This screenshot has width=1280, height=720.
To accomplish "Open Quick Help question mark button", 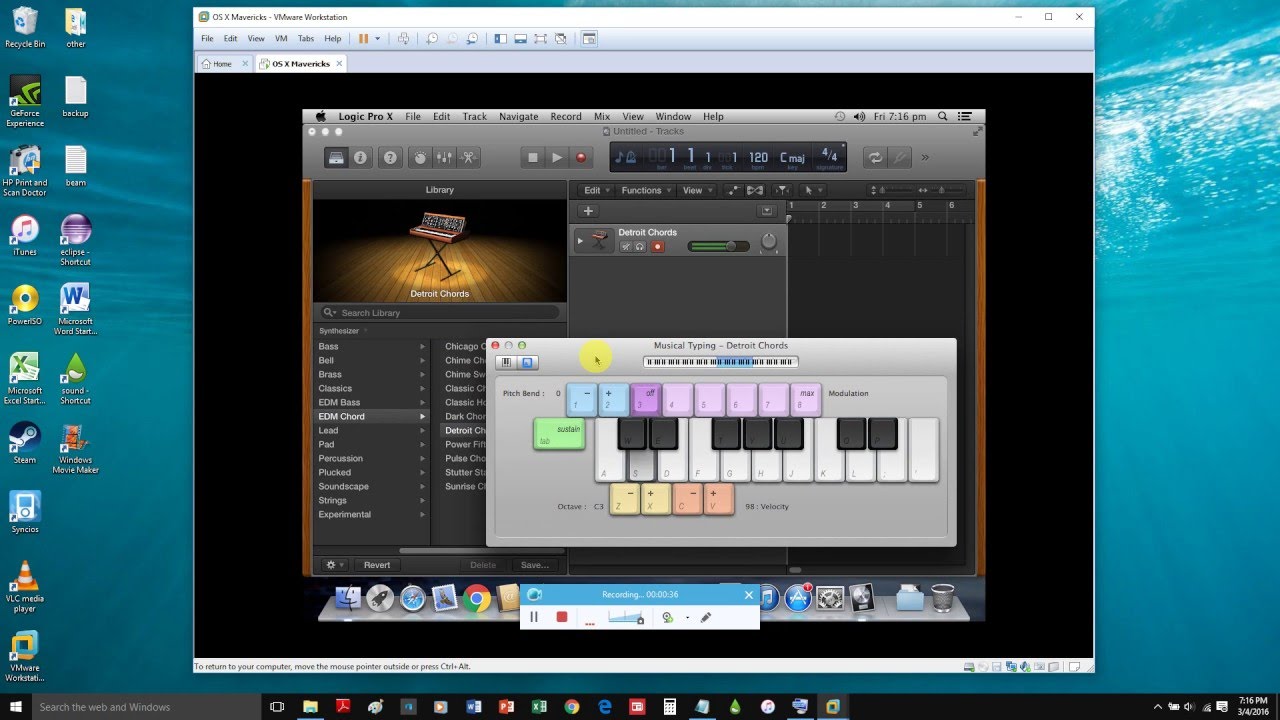I will 391,157.
